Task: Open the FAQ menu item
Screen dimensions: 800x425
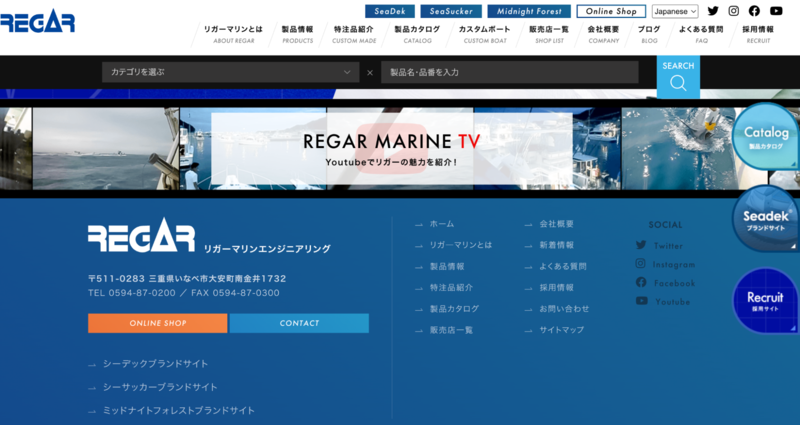Action: [x=701, y=35]
